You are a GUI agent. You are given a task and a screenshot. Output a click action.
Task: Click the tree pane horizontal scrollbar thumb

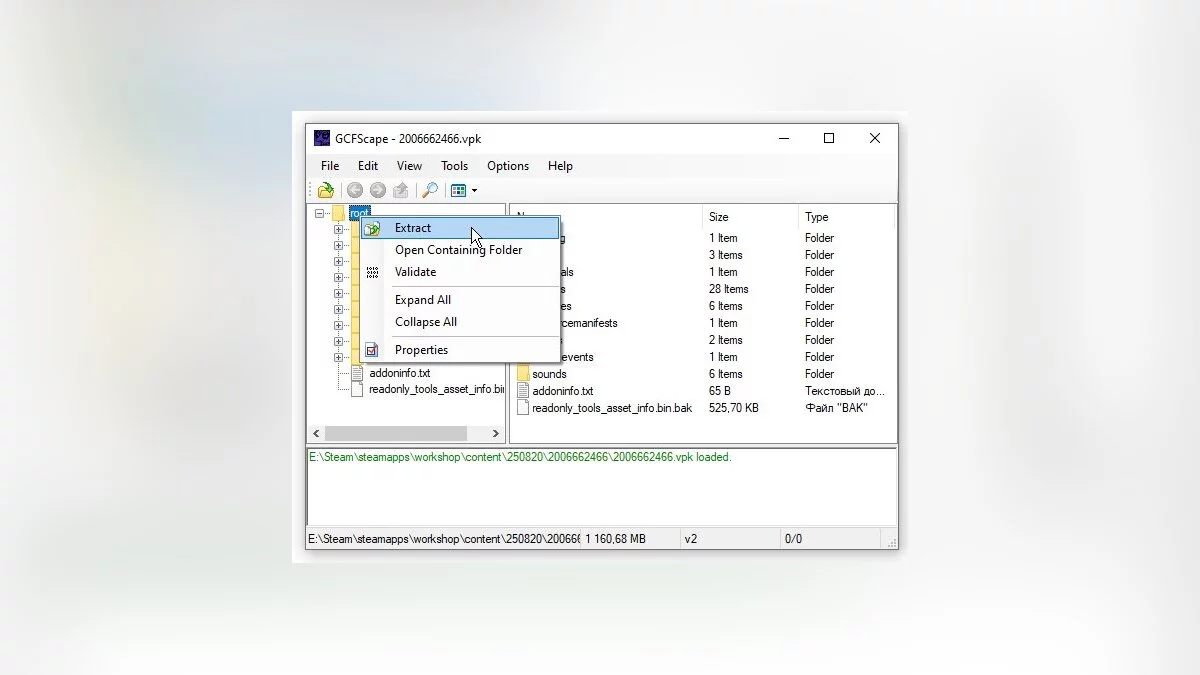[396, 434]
